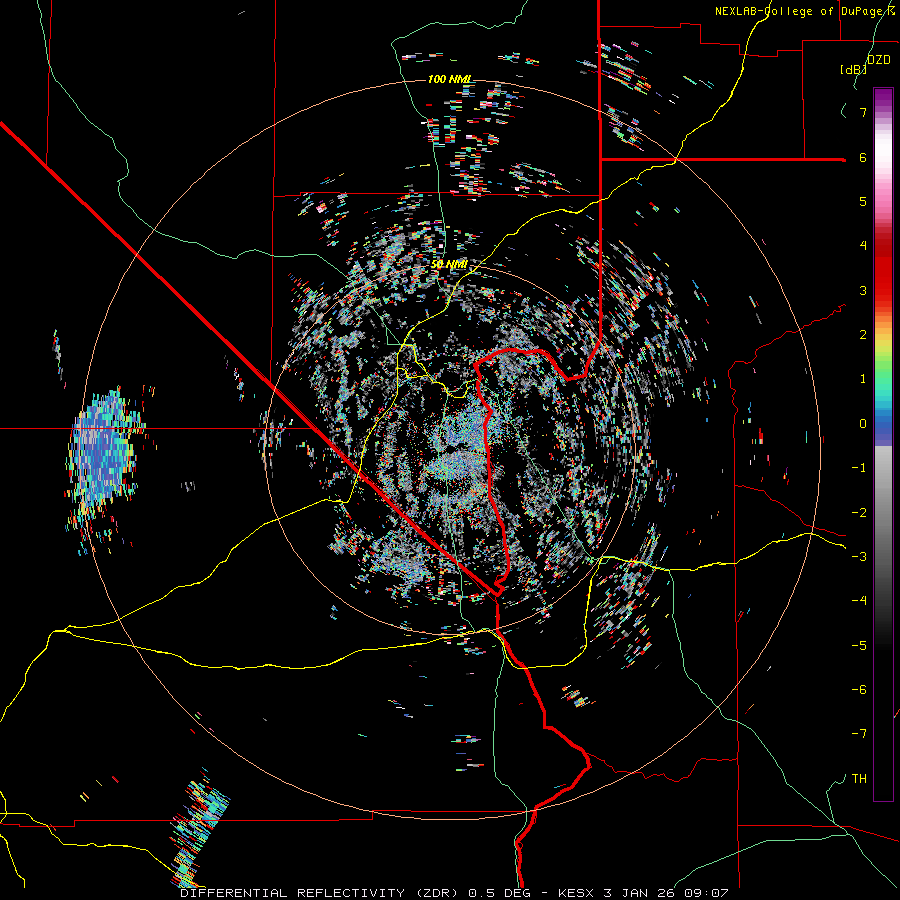The image size is (900, 900).
Task: Click the color bar at 7 dB purple
Action: [883, 112]
